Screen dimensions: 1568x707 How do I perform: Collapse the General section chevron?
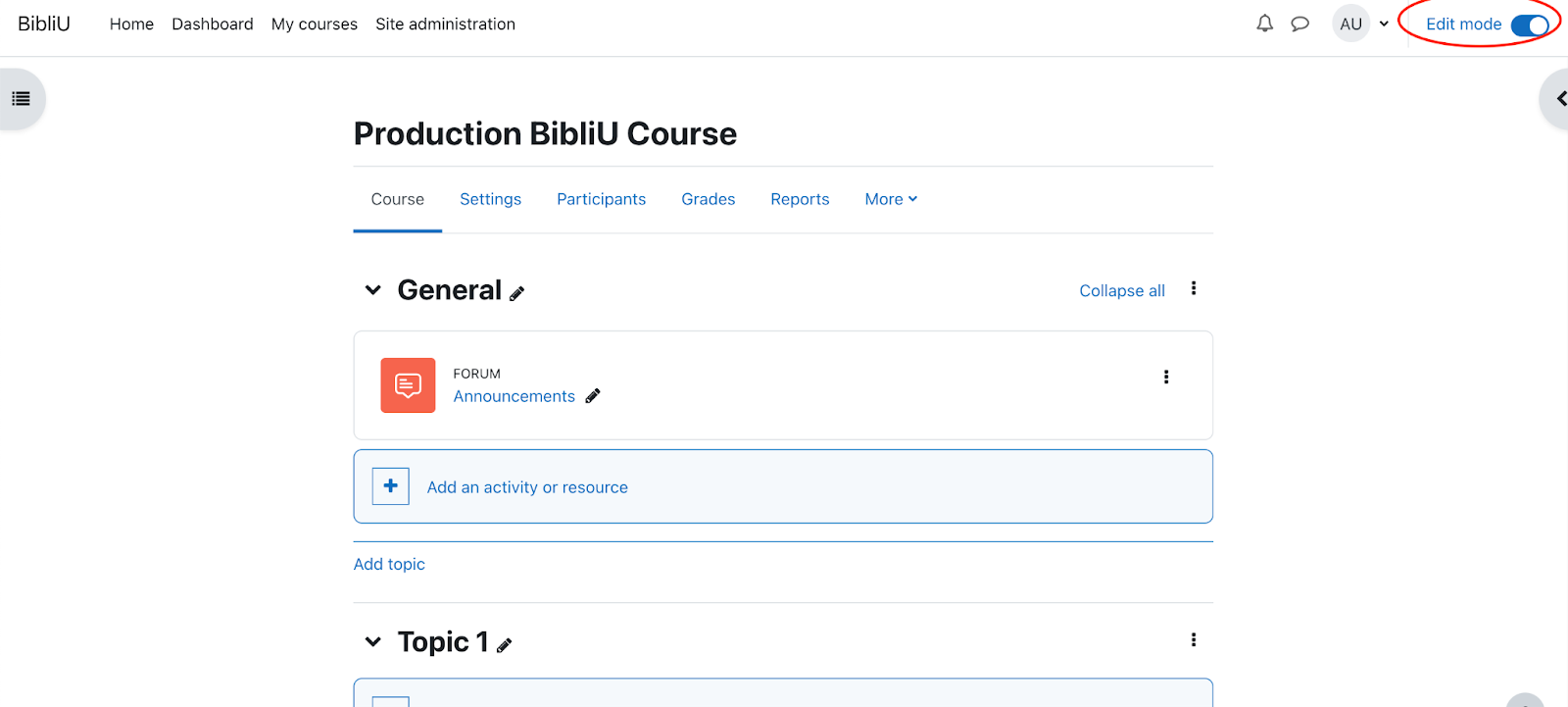[372, 290]
